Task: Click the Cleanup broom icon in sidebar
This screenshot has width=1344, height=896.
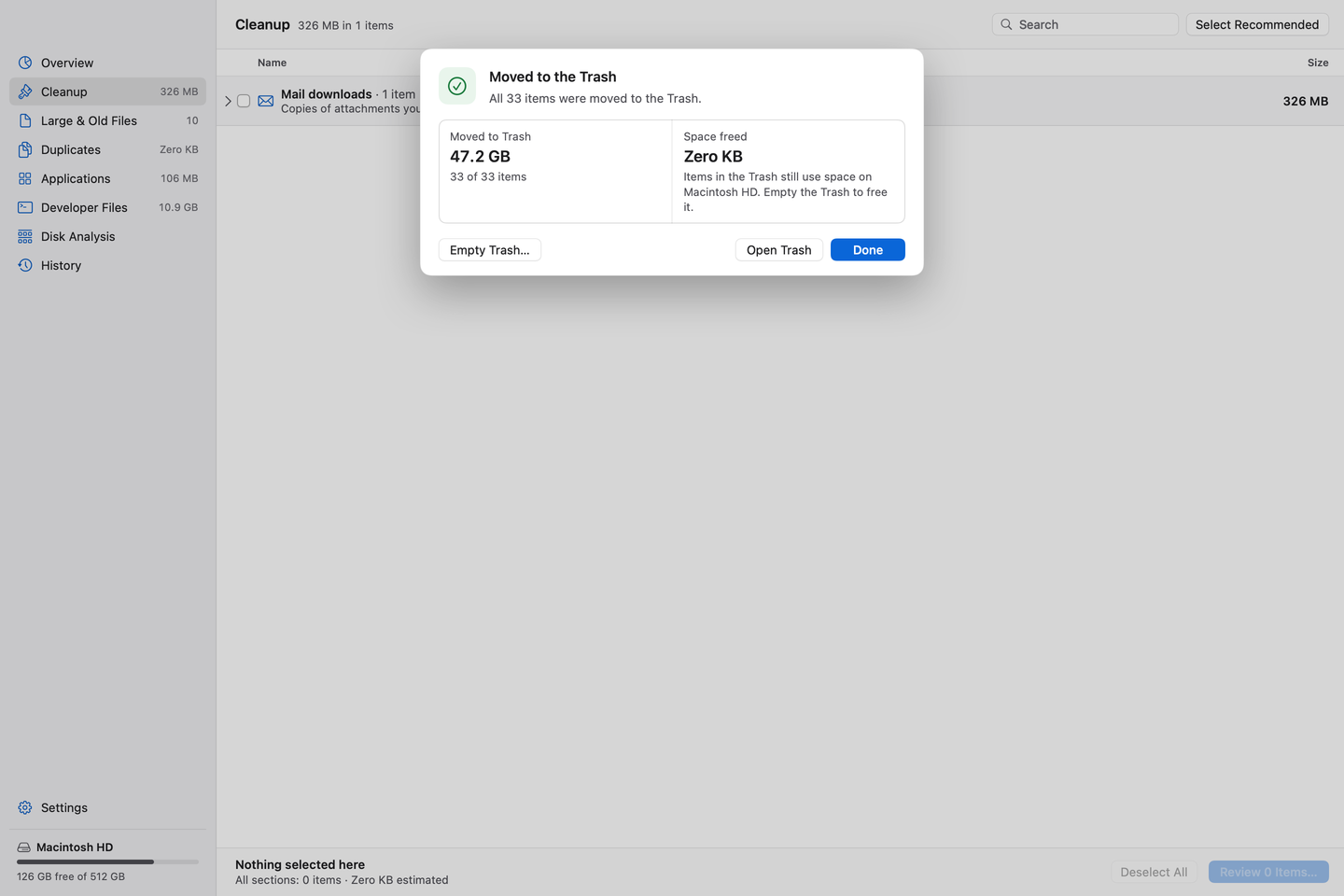Action: (x=25, y=91)
